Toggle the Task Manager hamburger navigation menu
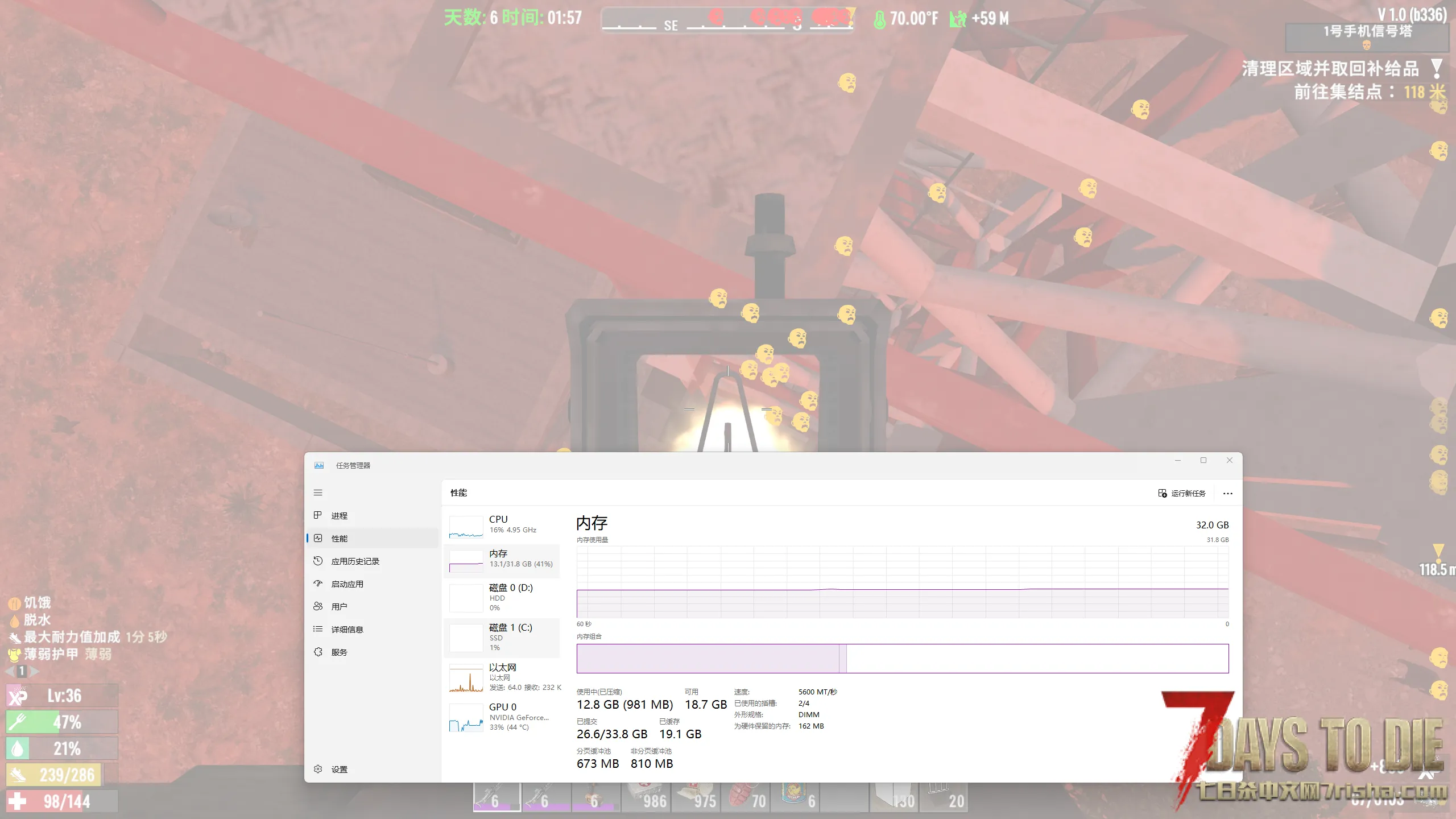 (x=318, y=493)
